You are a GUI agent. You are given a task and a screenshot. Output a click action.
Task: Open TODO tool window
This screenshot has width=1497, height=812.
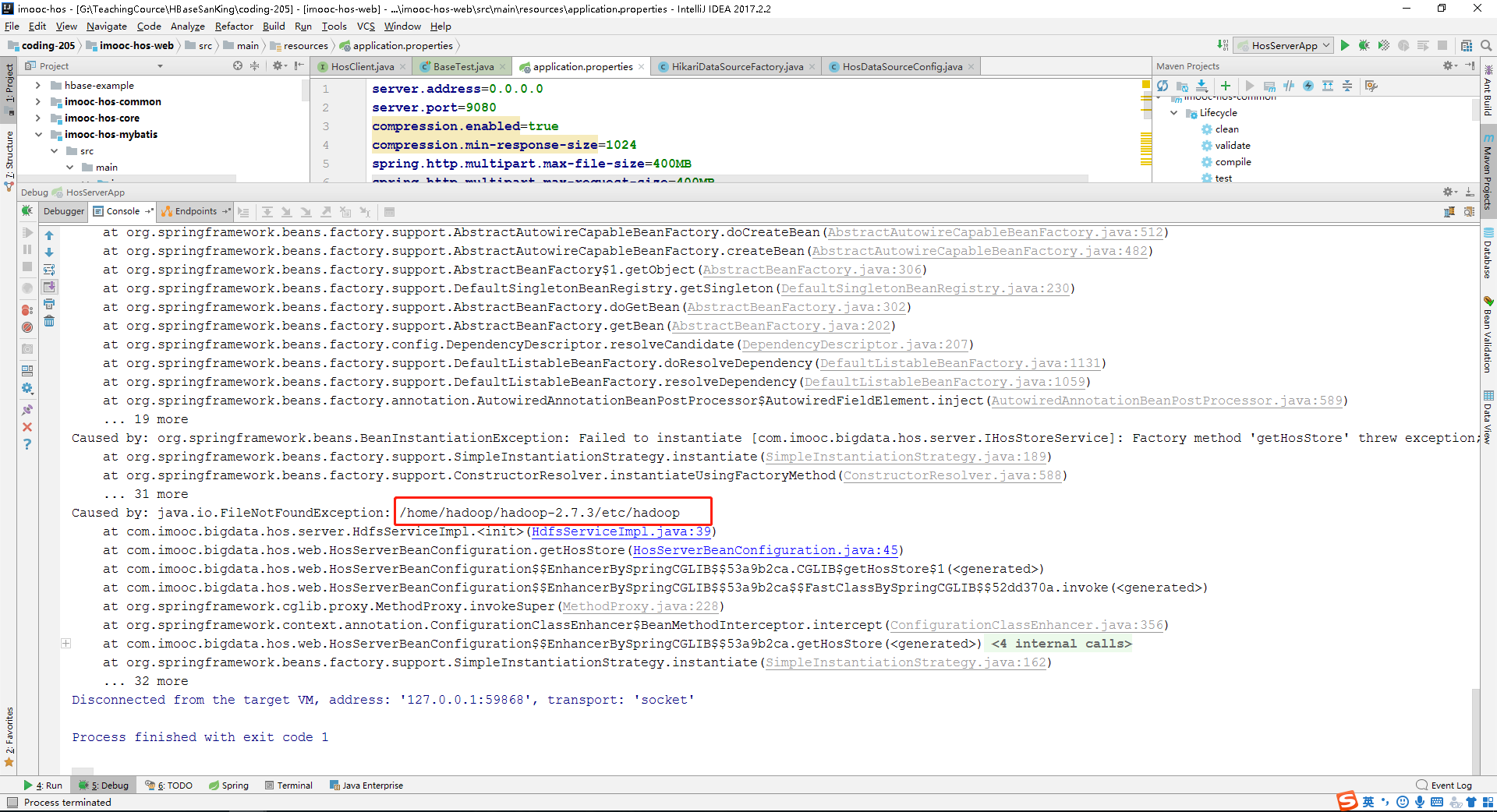169,786
